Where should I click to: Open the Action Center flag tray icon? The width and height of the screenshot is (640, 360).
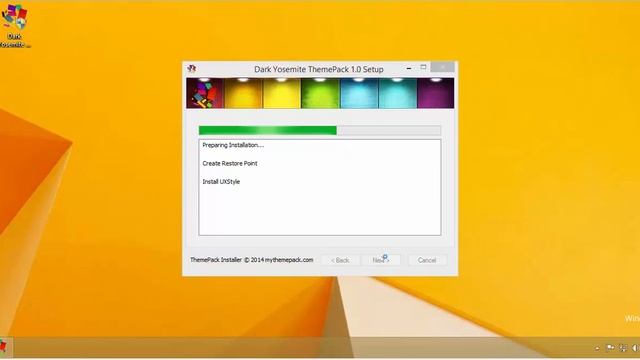(610, 348)
